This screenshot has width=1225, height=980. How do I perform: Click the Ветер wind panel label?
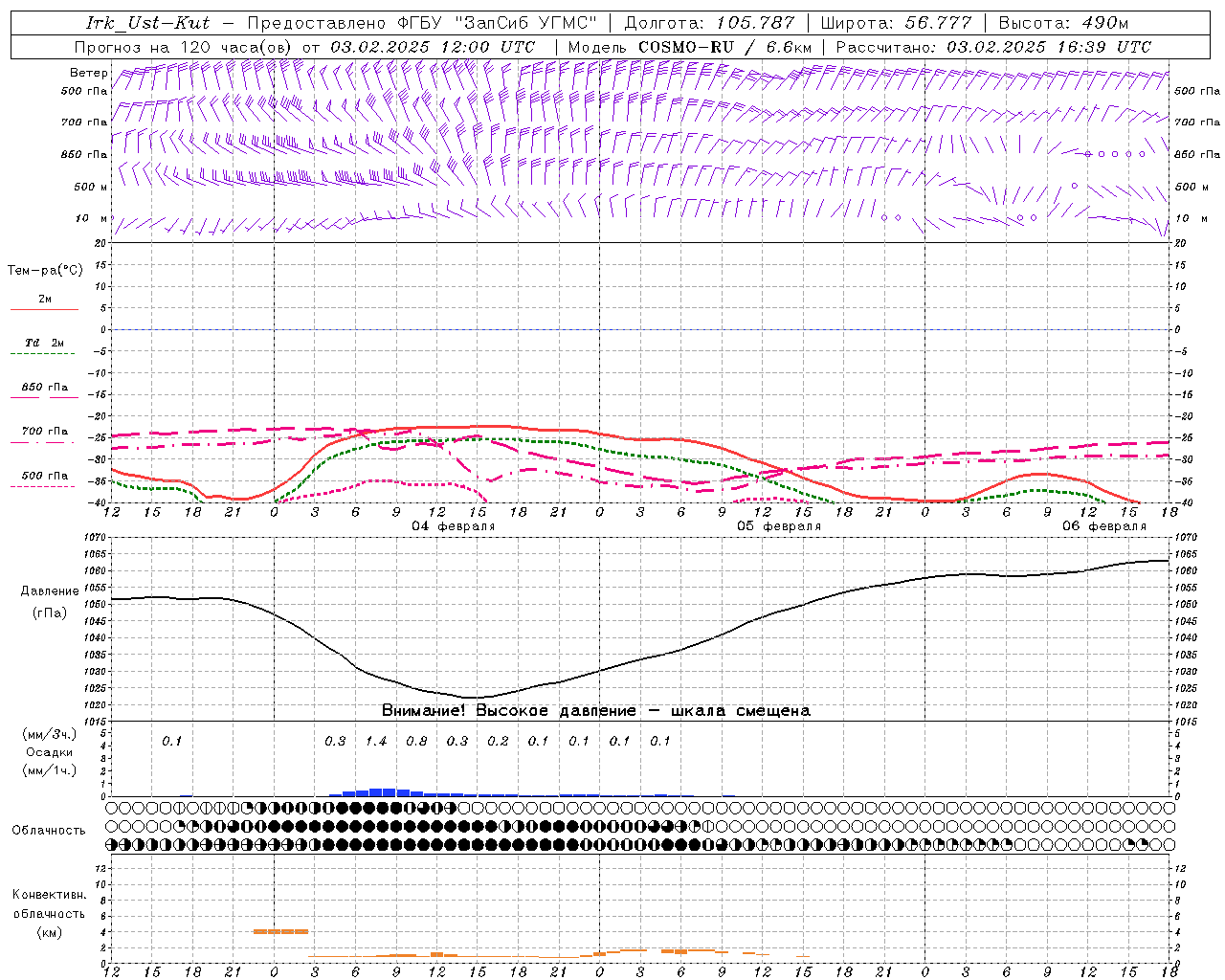click(x=88, y=73)
